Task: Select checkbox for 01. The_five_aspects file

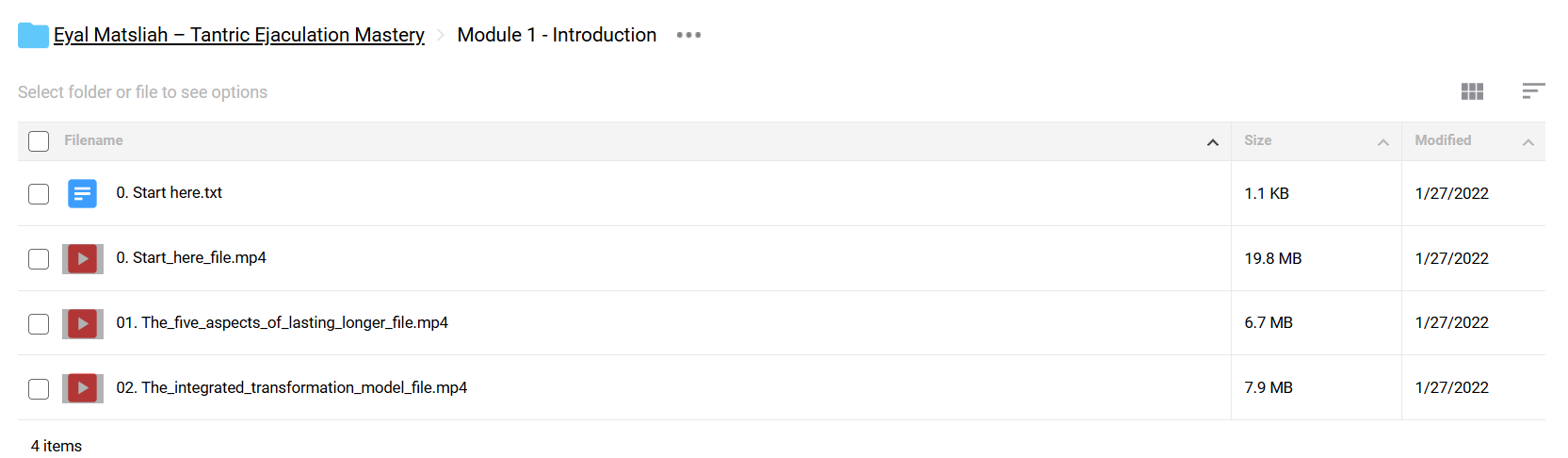Action: (x=39, y=324)
